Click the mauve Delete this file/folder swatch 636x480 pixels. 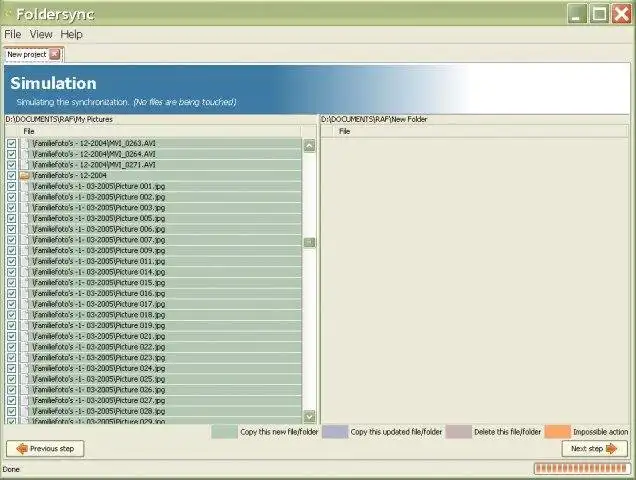coord(458,432)
